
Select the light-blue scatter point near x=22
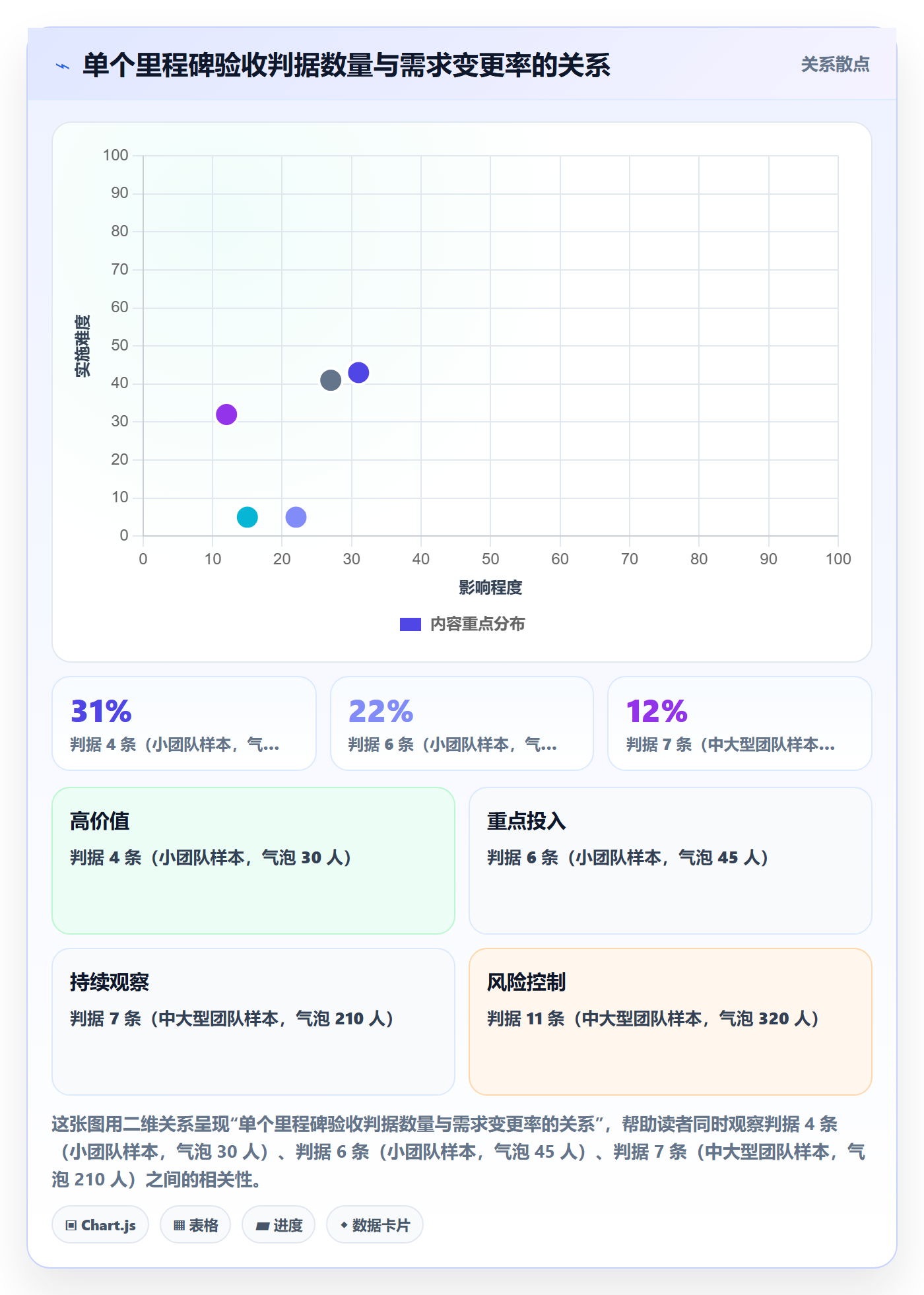pyautogui.click(x=296, y=517)
